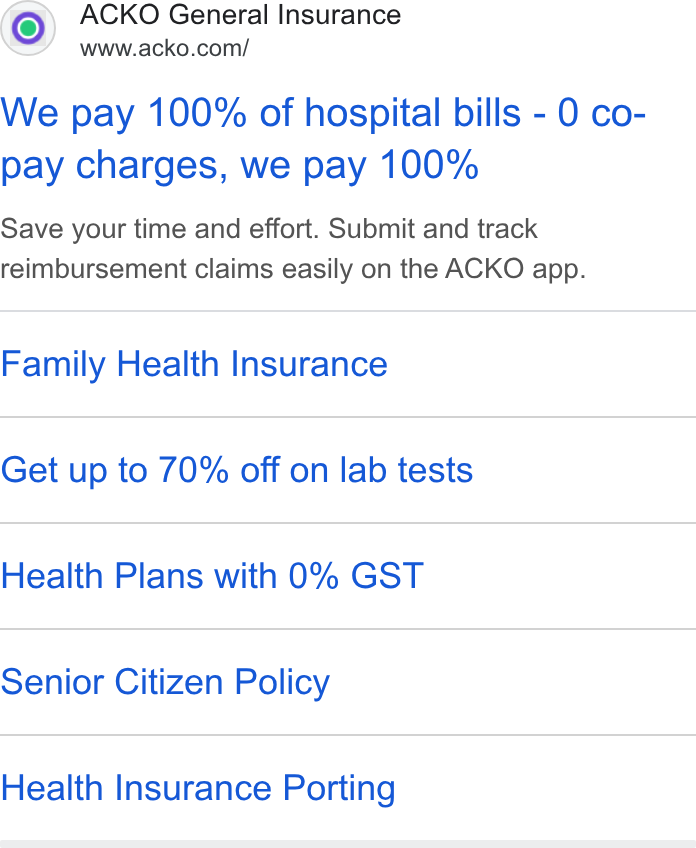The image size is (696, 848).
Task: Click the www.acko.com/ URL text
Action: [x=164, y=48]
